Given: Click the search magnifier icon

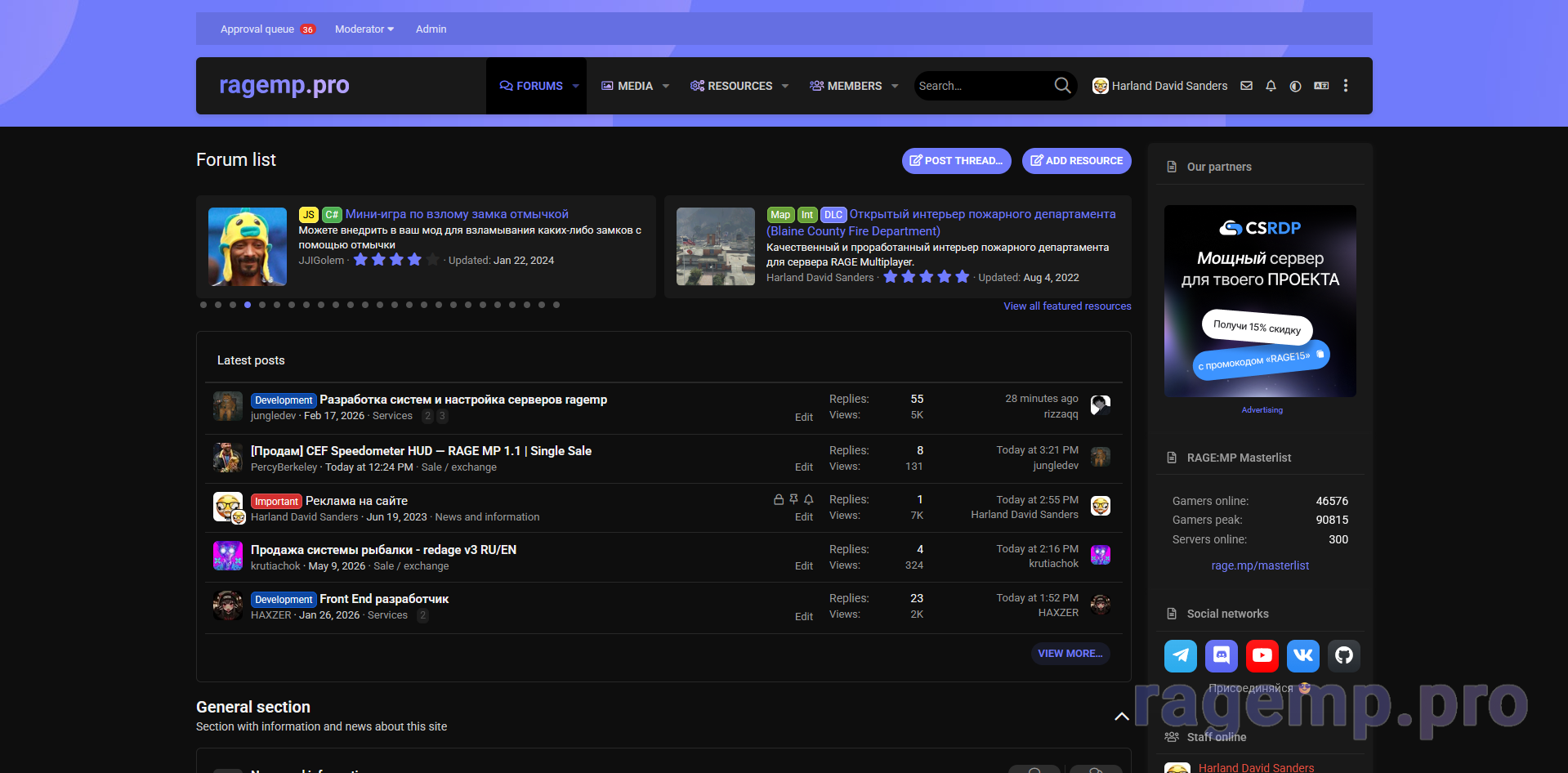Looking at the screenshot, I should point(1062,86).
